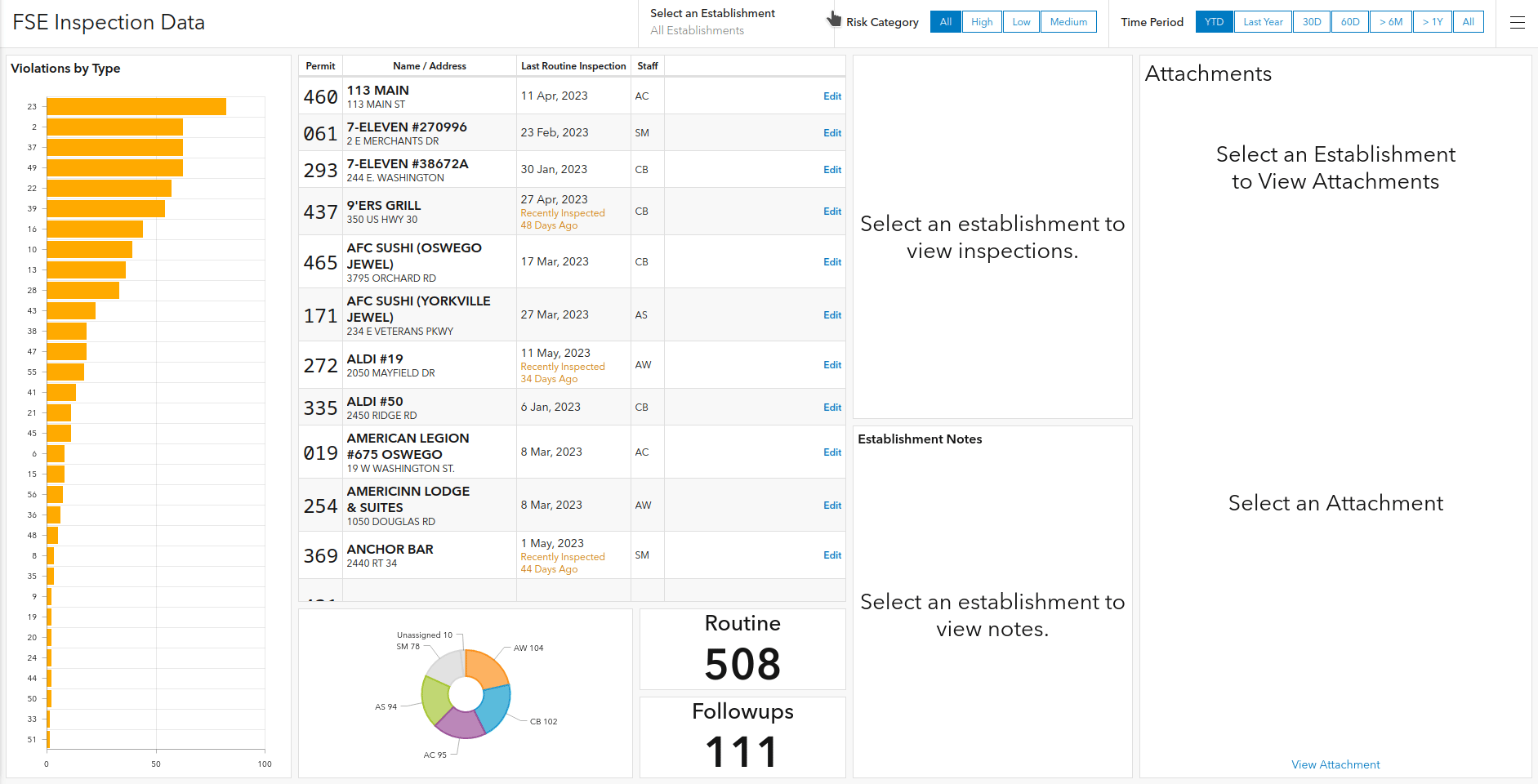Viewport: 1538px width, 784px height.
Task: Click the Routine 508 indicator card
Action: [x=742, y=649]
